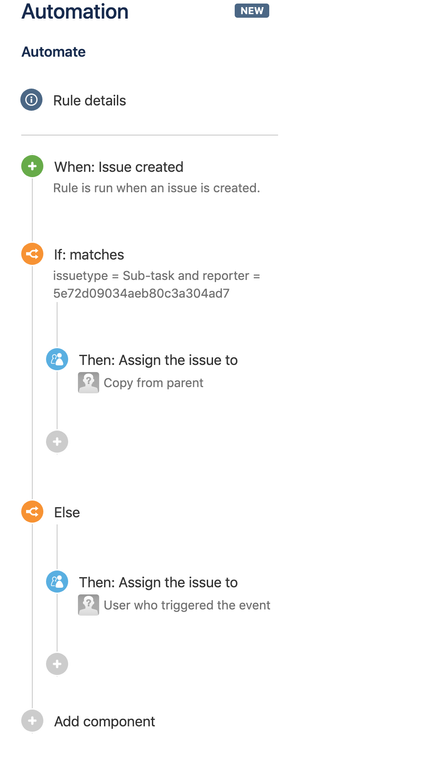Open the If: matches condition
The width and height of the screenshot is (426, 768).
(89, 255)
